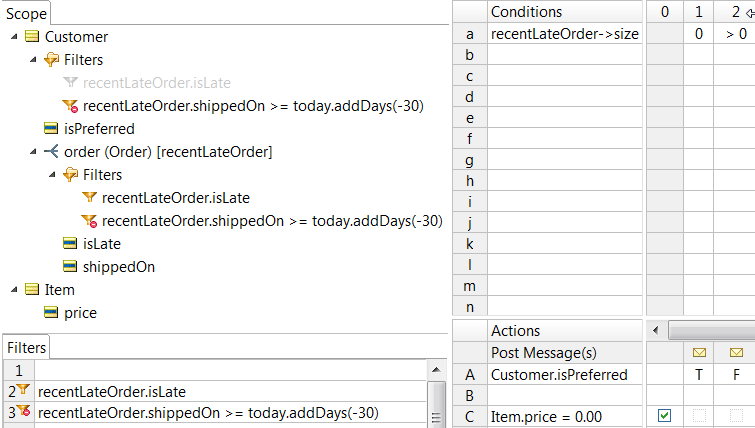Click the empty condition row b cell
755x428 pixels.
565,55
